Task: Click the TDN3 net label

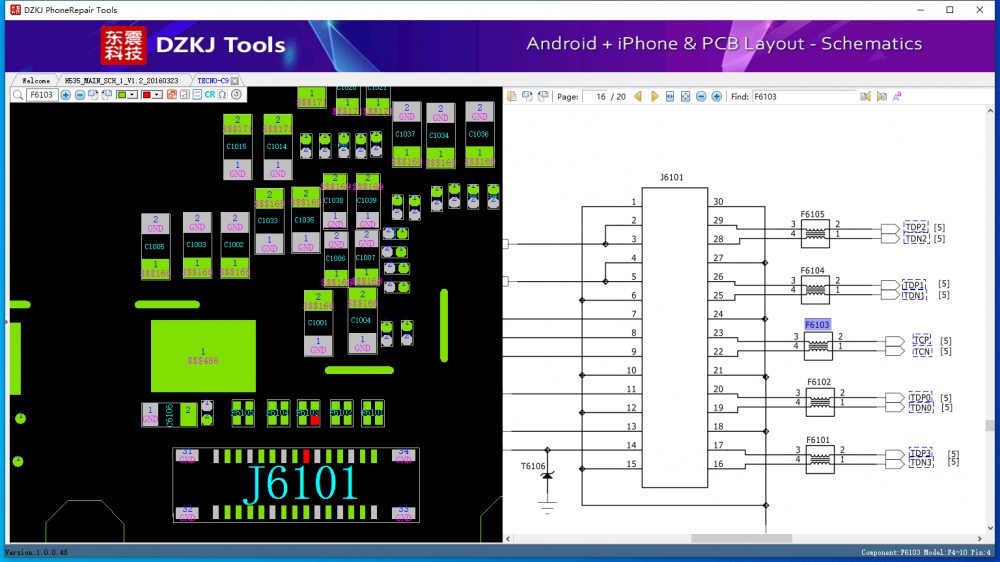Action: (x=920, y=463)
